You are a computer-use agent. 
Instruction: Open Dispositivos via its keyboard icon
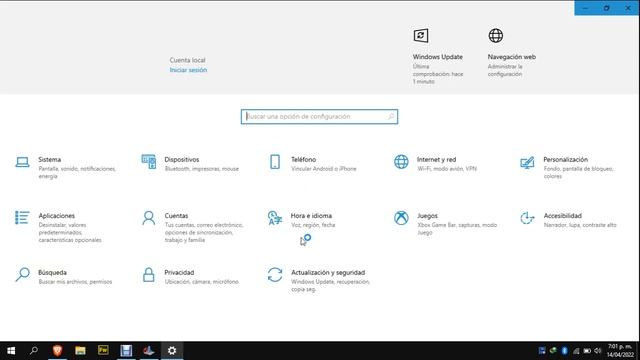point(149,162)
